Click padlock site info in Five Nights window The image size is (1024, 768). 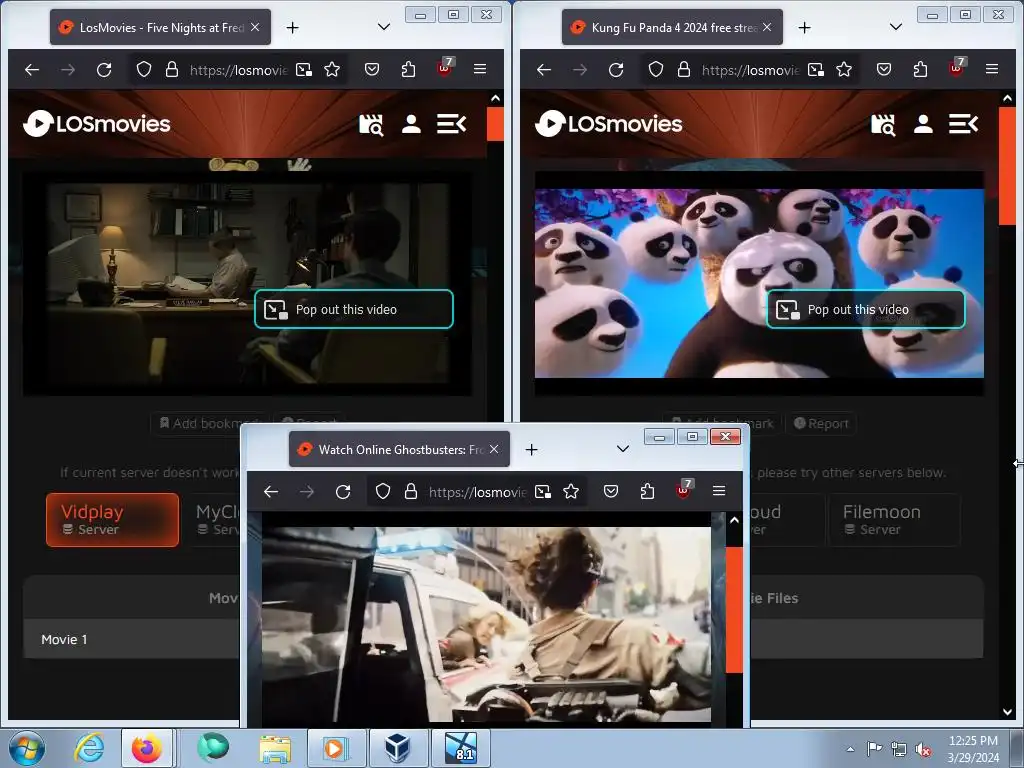(172, 69)
